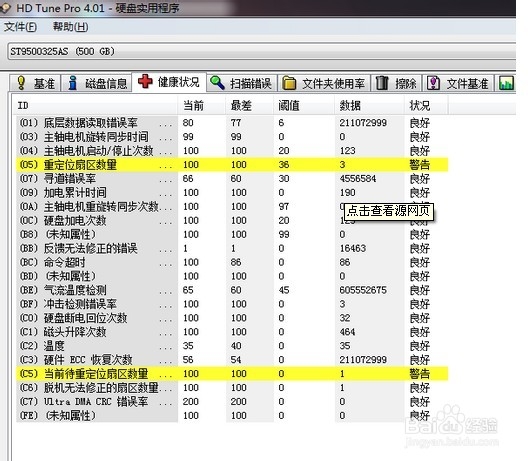Click data value 464 in row (C1)
Image resolution: width=528 pixels, height=461 pixels.
(347, 332)
